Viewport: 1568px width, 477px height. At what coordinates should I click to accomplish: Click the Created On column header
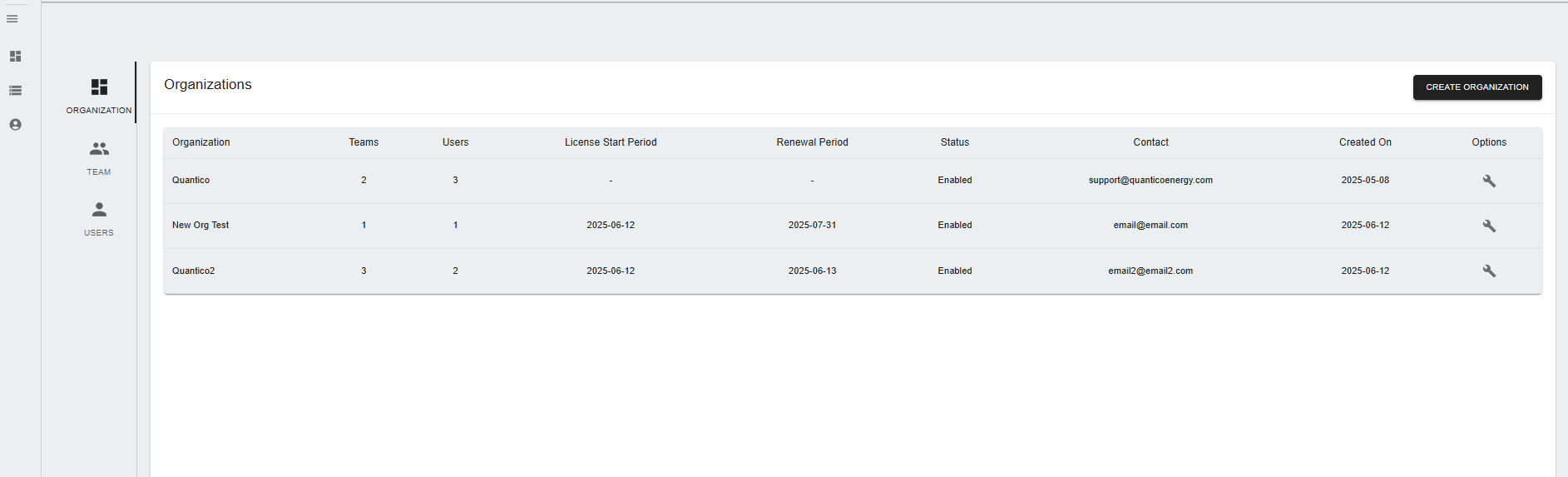1365,142
